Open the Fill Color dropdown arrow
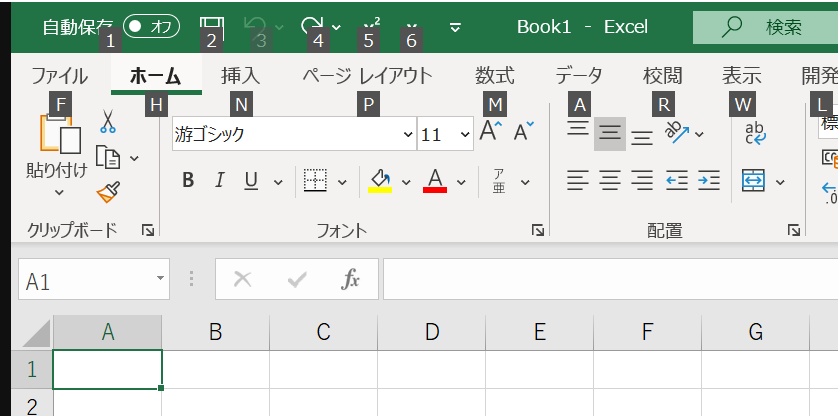This screenshot has height=416, width=838. [406, 182]
